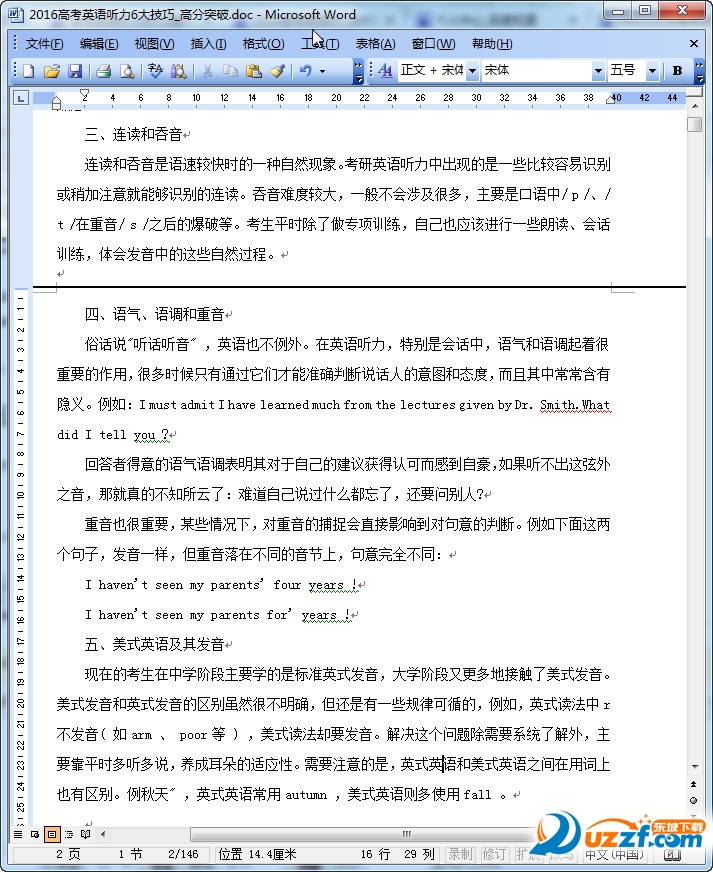Go to the previous page with the double-up arrow
Viewport: 713px width, 872px height.
coord(694,784)
